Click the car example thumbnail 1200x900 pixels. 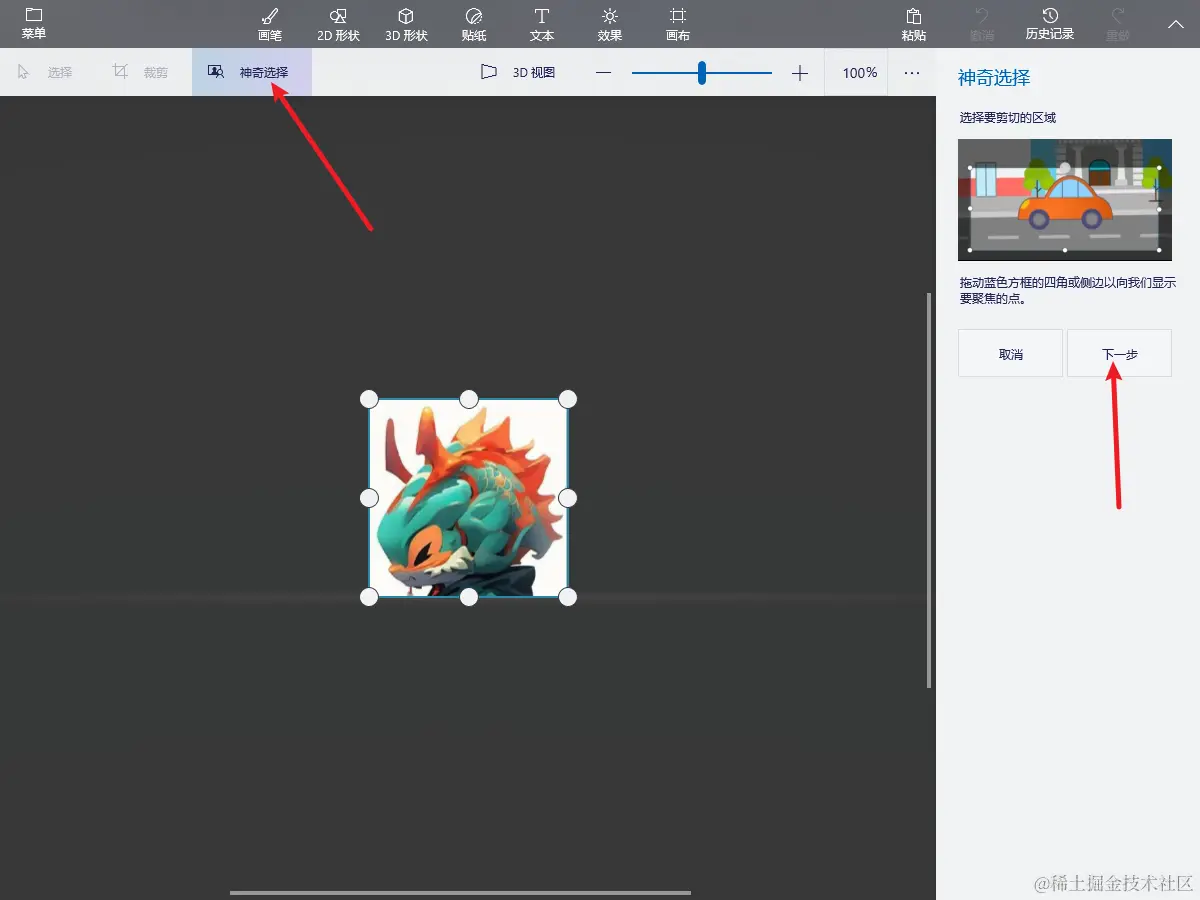(x=1064, y=200)
